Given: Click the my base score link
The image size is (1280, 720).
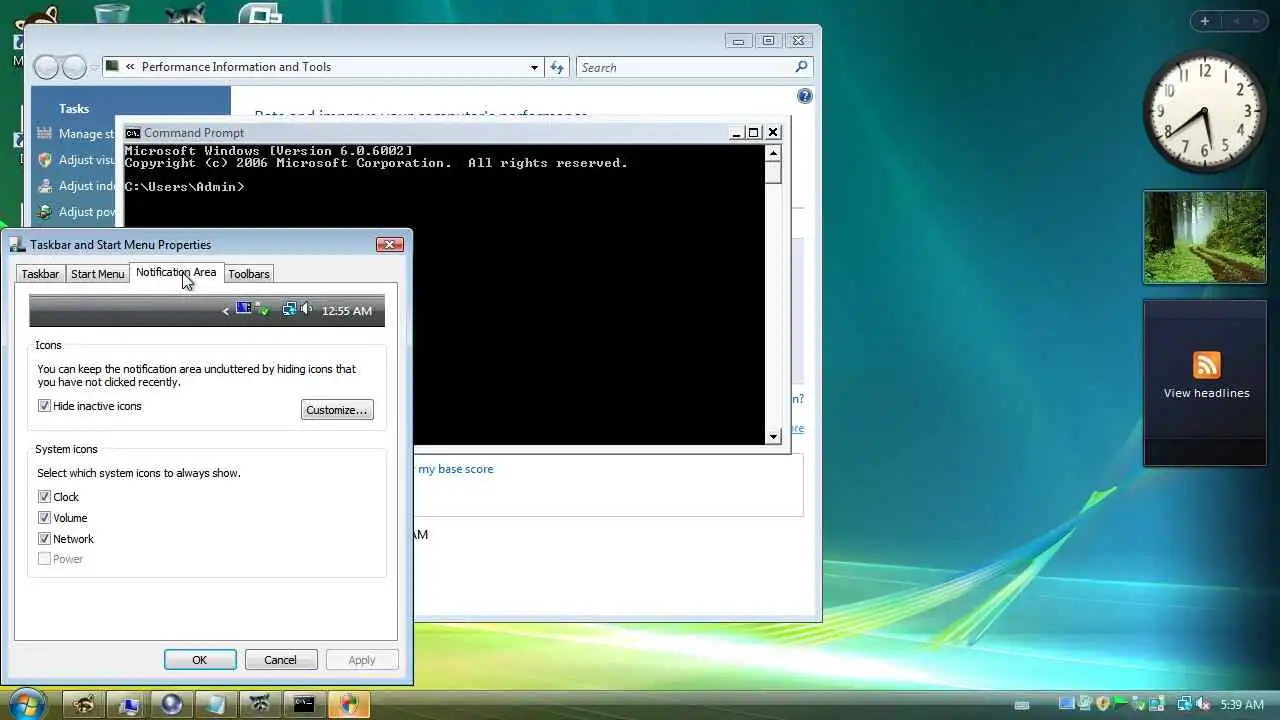Looking at the screenshot, I should pos(455,469).
